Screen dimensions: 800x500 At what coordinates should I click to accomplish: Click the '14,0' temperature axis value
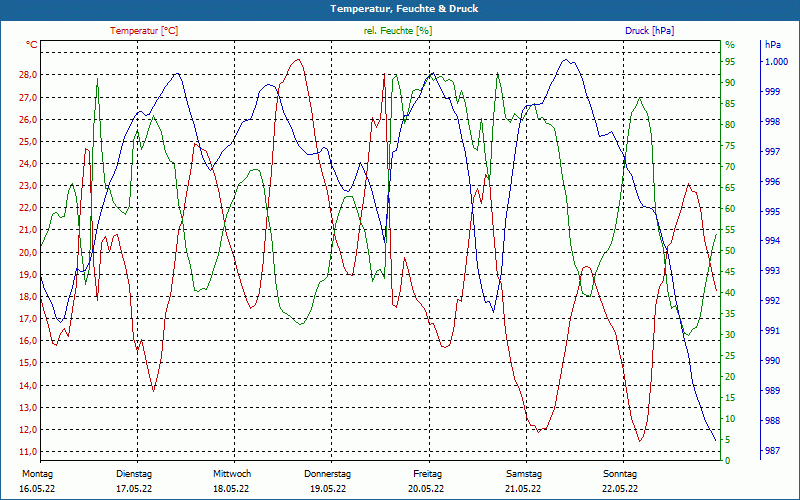tap(28, 385)
